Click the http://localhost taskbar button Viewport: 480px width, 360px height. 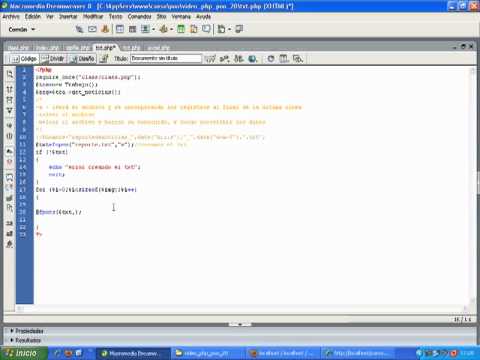(x=357, y=353)
